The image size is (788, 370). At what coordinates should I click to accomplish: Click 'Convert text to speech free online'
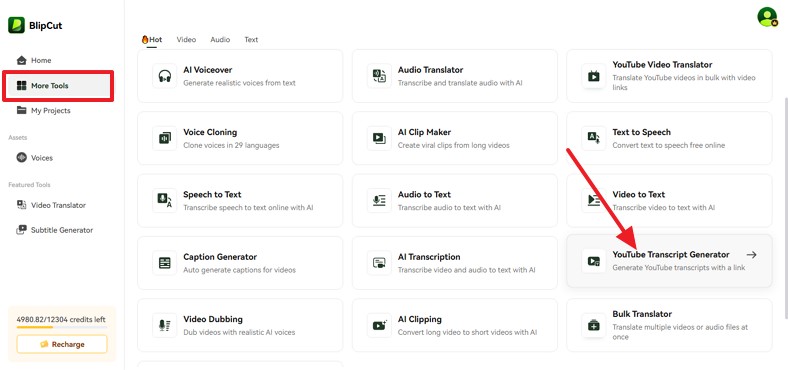click(x=668, y=145)
